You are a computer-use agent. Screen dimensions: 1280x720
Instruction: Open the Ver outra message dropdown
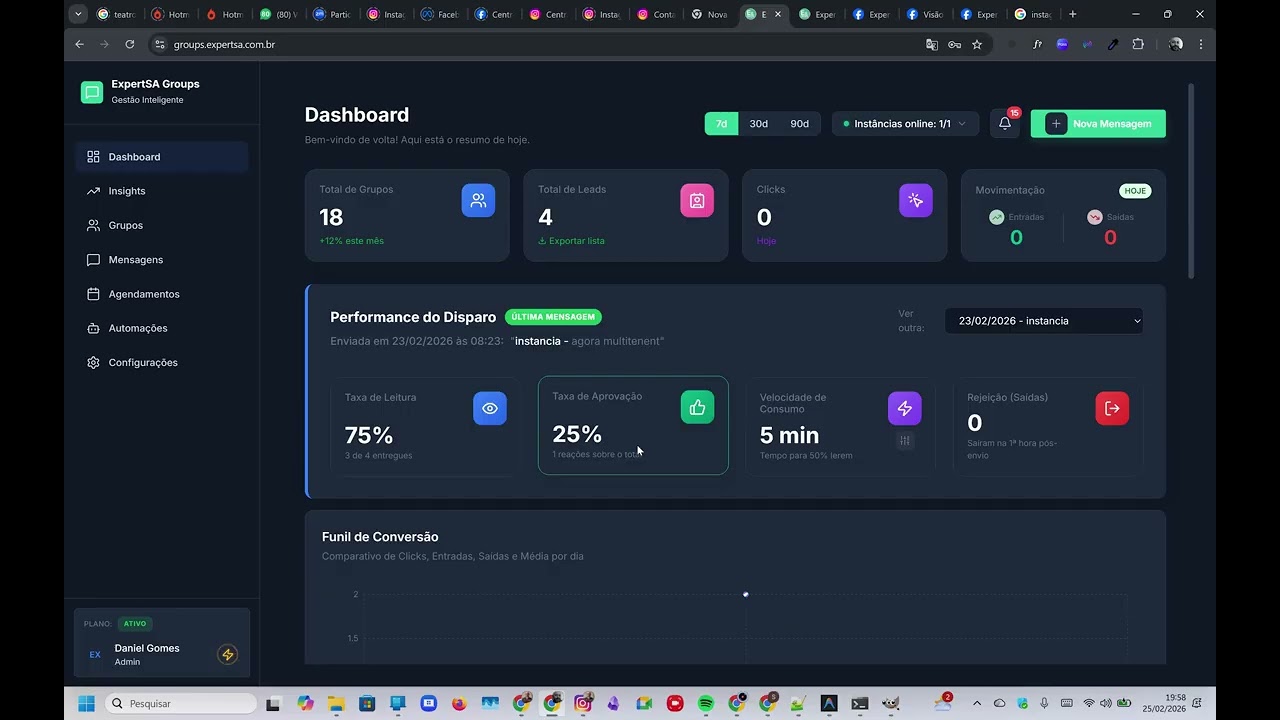coord(1044,321)
